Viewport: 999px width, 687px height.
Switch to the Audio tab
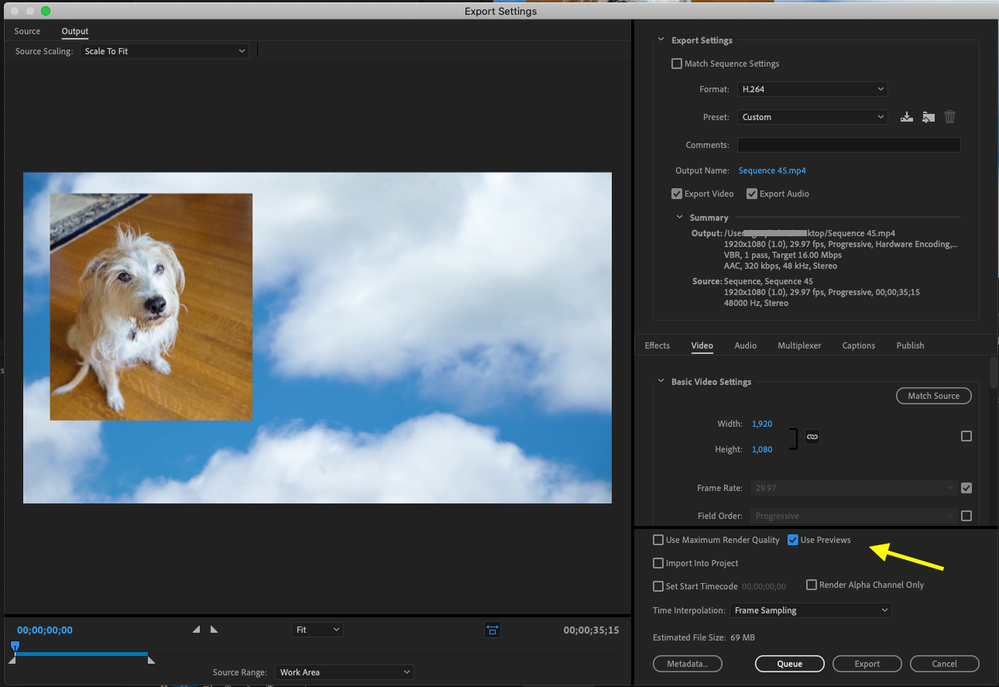[745, 345]
